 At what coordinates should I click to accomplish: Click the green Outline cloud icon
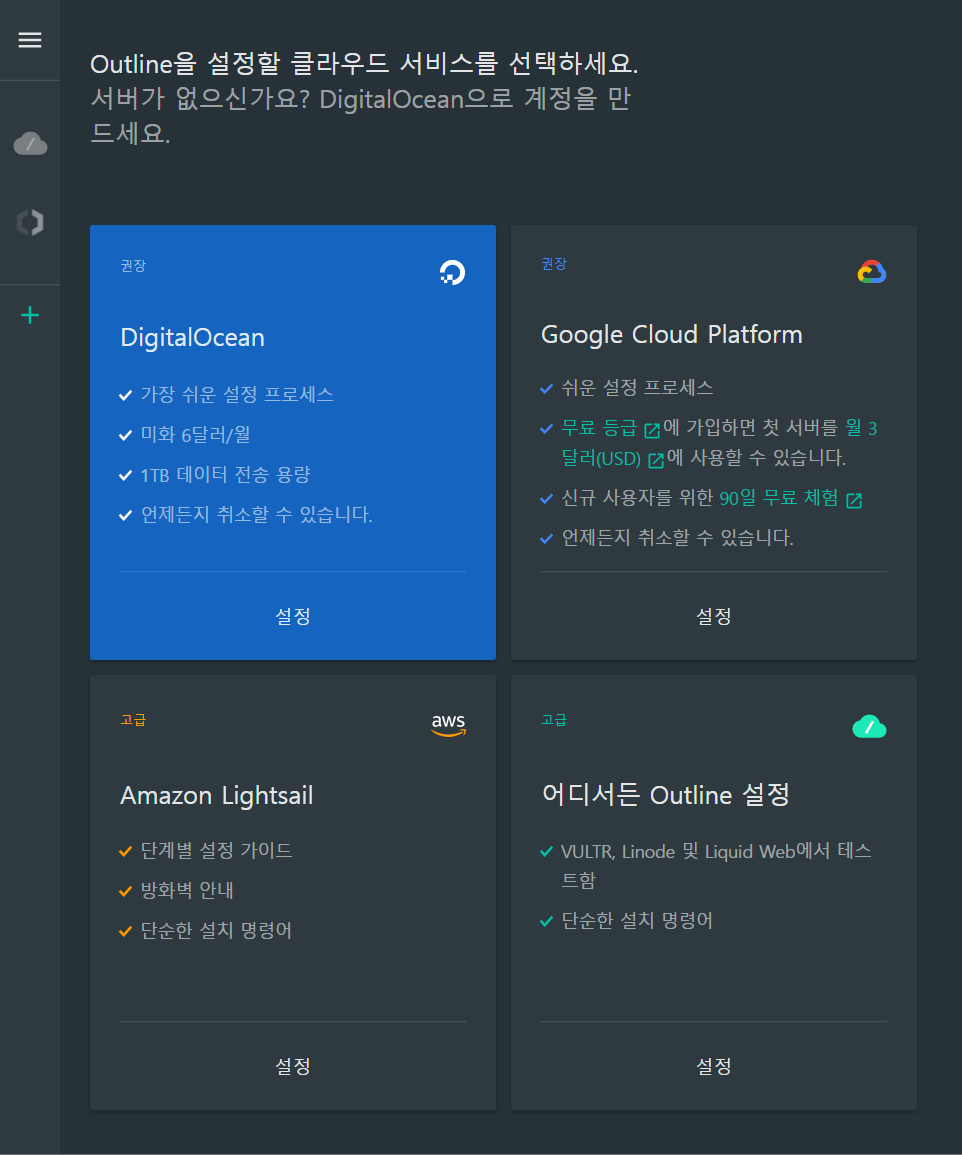tap(869, 726)
